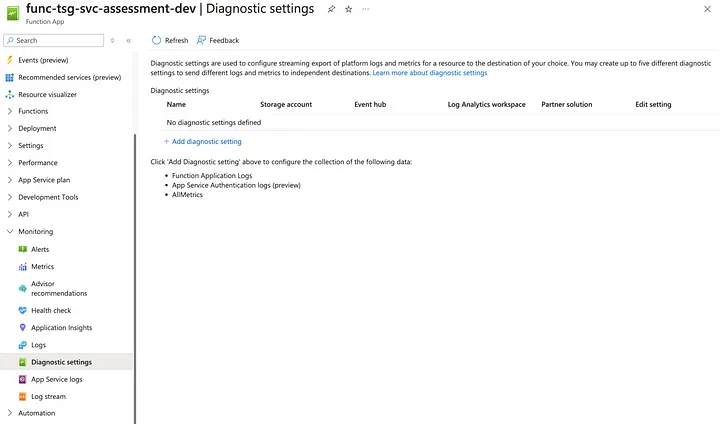Click the Name column header
The height and width of the screenshot is (424, 720).
176,104
